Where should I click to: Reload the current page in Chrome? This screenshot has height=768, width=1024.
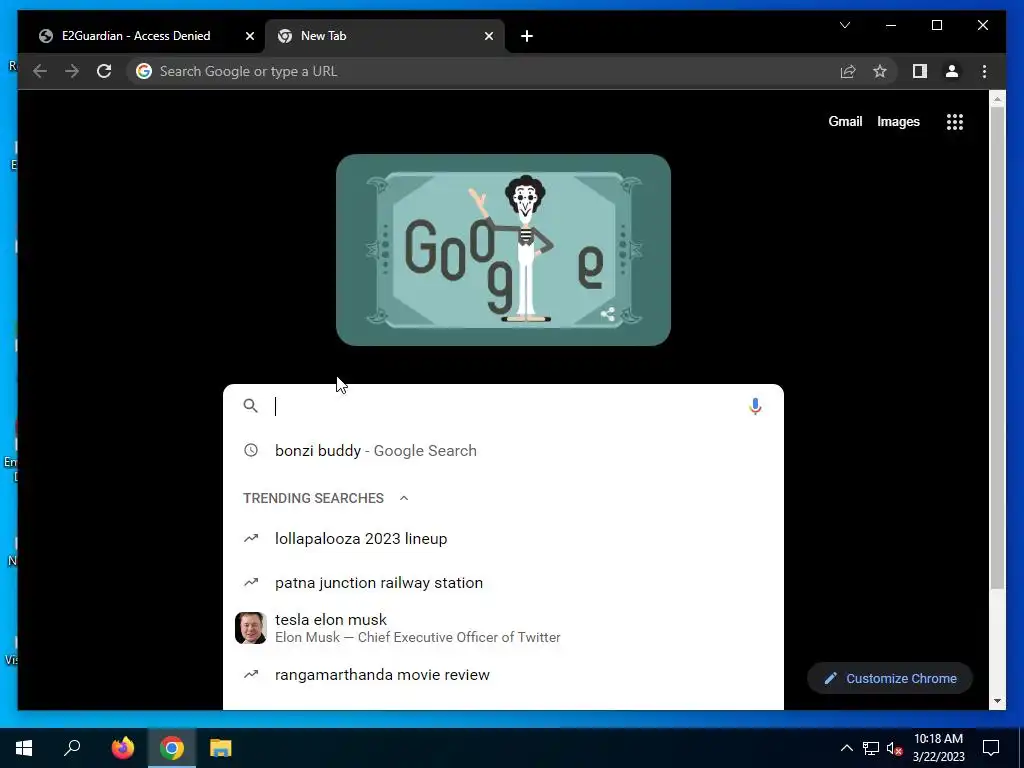tap(104, 71)
